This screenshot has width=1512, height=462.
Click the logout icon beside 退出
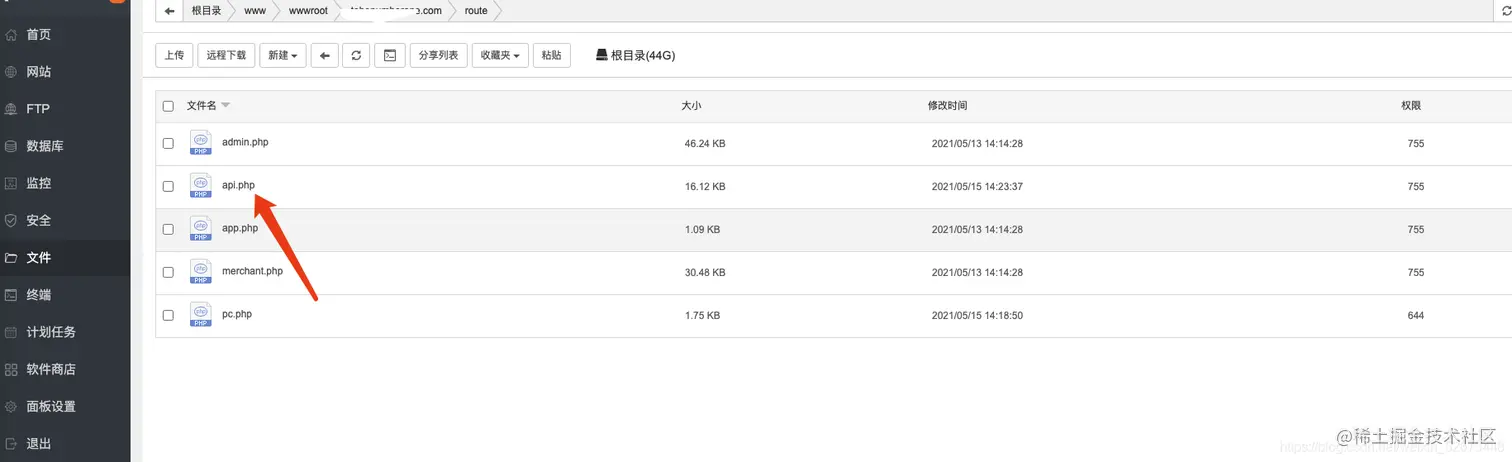click(x=11, y=443)
